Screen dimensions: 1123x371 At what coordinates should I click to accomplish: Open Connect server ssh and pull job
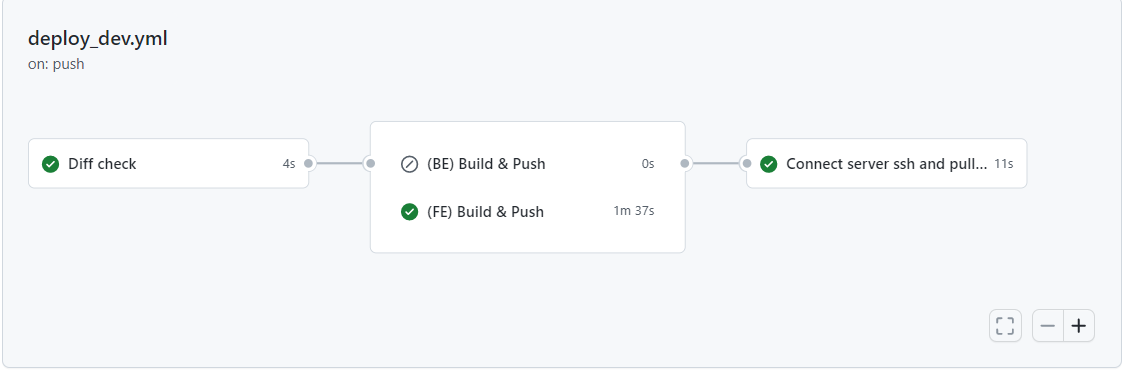click(x=887, y=164)
